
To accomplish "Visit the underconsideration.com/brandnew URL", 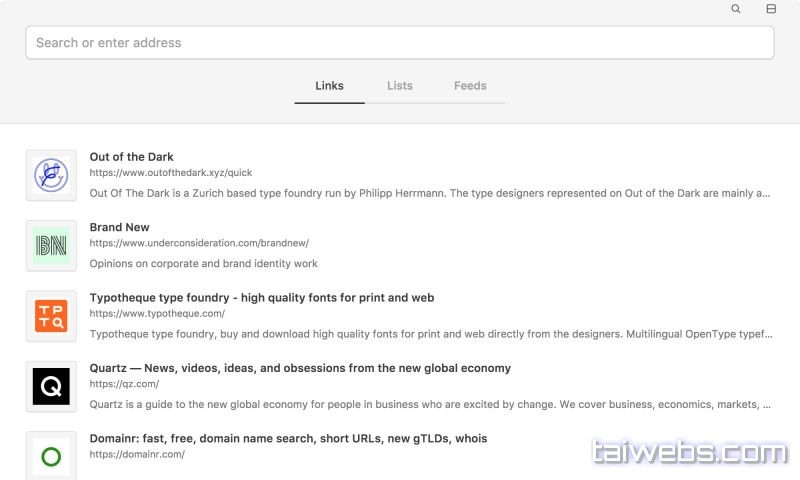I will pyautogui.click(x=199, y=243).
